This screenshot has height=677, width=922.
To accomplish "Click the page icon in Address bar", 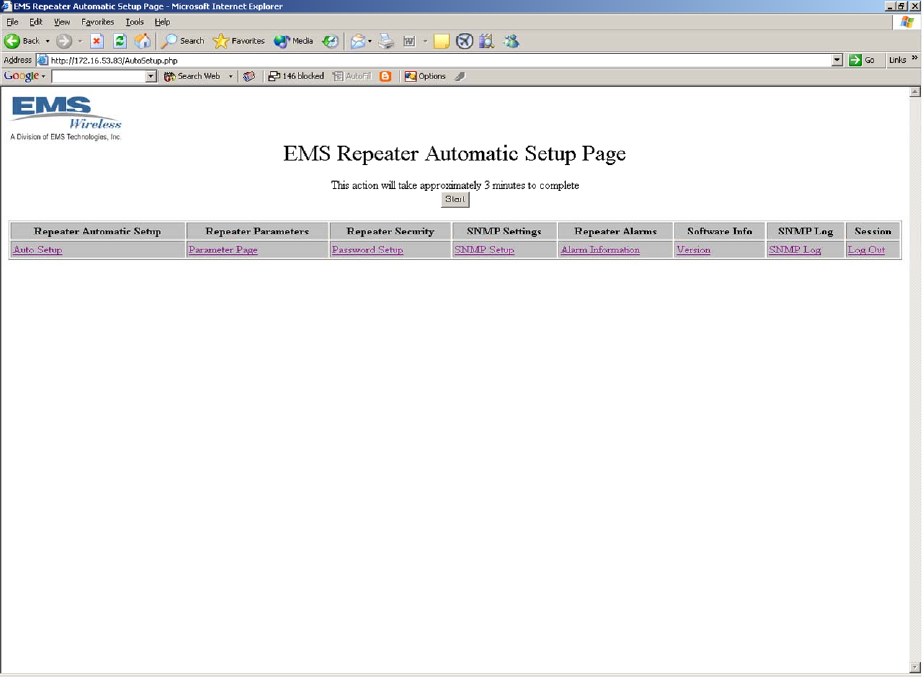I will [42, 60].
